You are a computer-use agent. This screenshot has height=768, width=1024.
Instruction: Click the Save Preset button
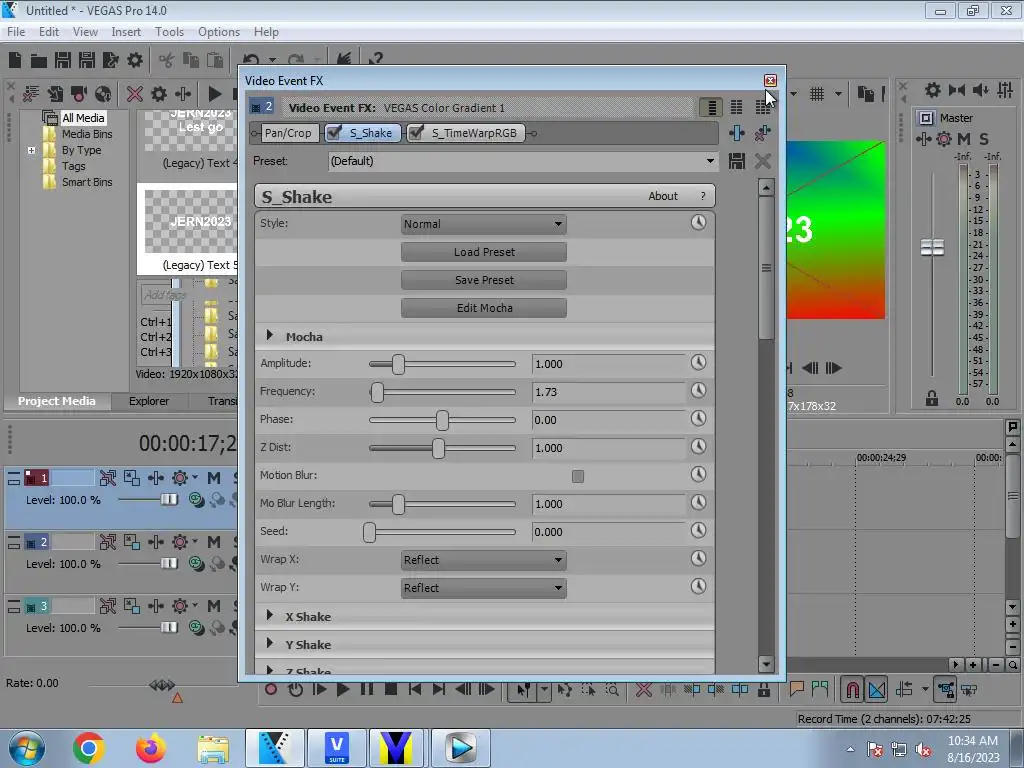click(x=484, y=280)
